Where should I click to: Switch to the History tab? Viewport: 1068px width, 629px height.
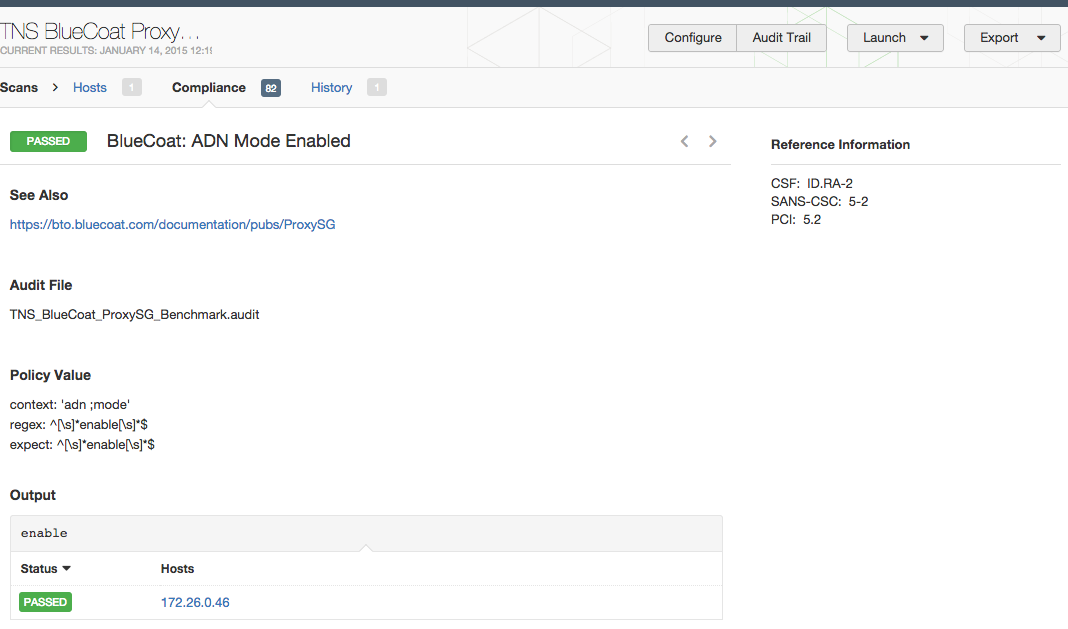point(332,87)
